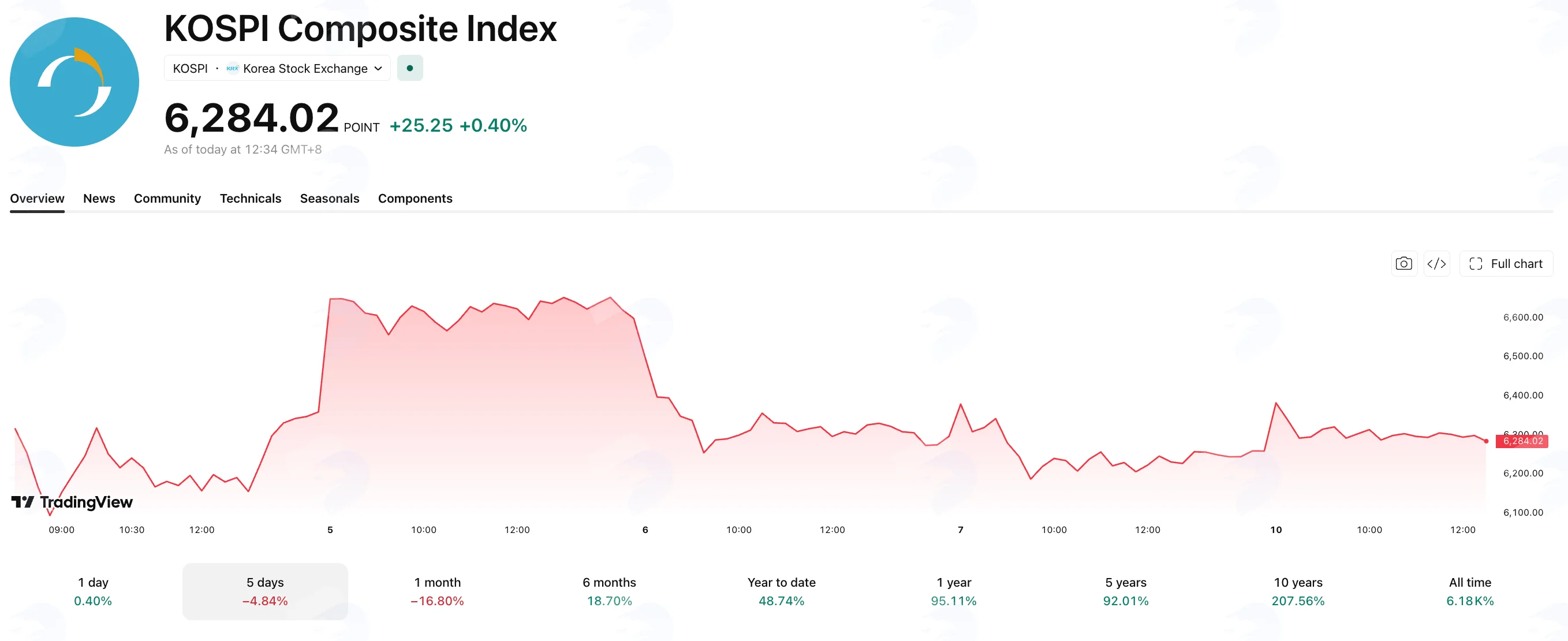Viewport: 1568px width, 641px height.
Task: Open the Components tab
Action: (x=415, y=199)
